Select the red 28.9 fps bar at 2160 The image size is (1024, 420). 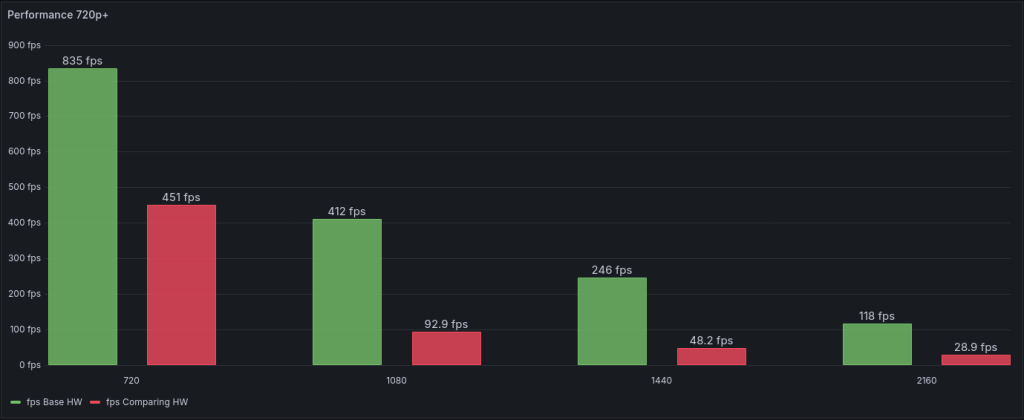click(x=976, y=360)
